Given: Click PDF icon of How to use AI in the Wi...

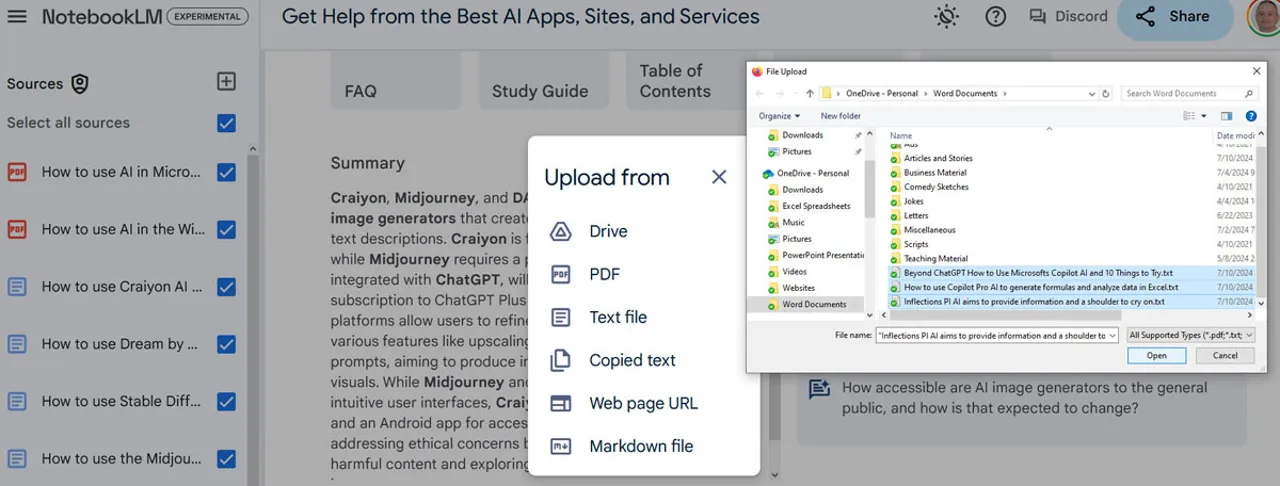Looking at the screenshot, I should pos(17,229).
